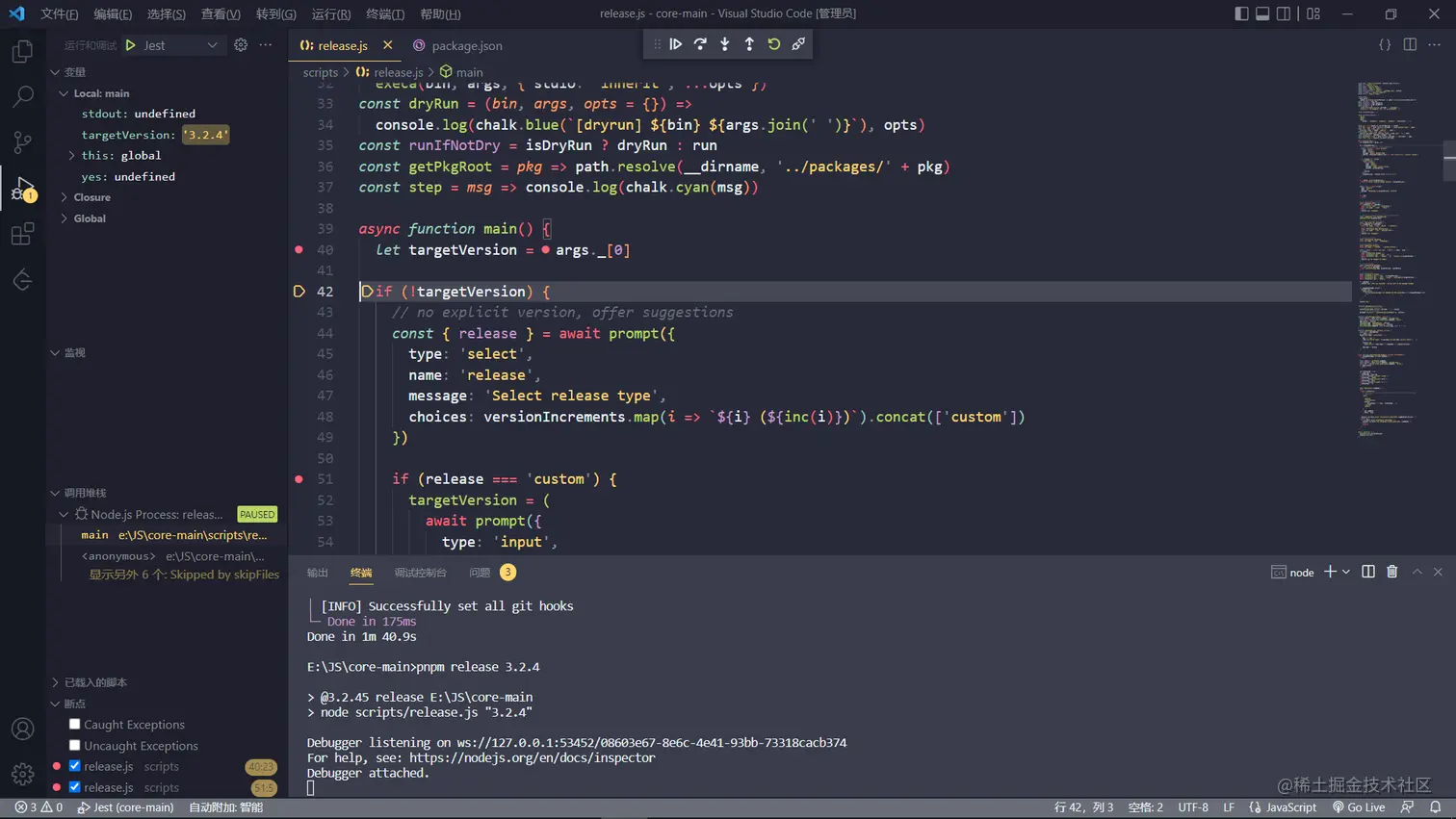Toggle the breakpoint on line 40 gutter
Viewport: 1456px width, 819px height.
coord(299,249)
